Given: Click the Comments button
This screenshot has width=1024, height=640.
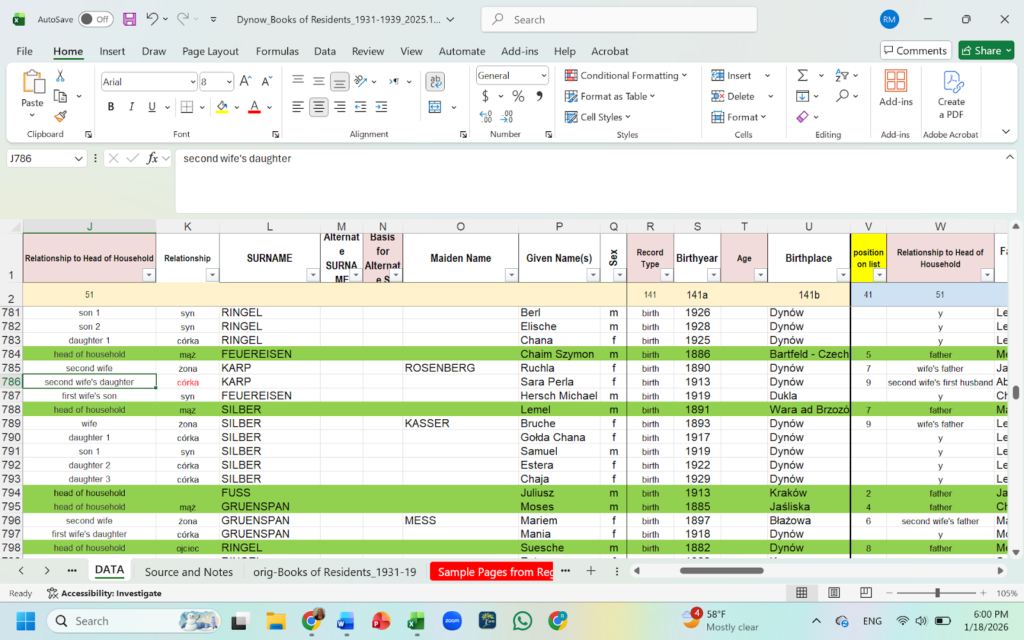Looking at the screenshot, I should point(915,50).
